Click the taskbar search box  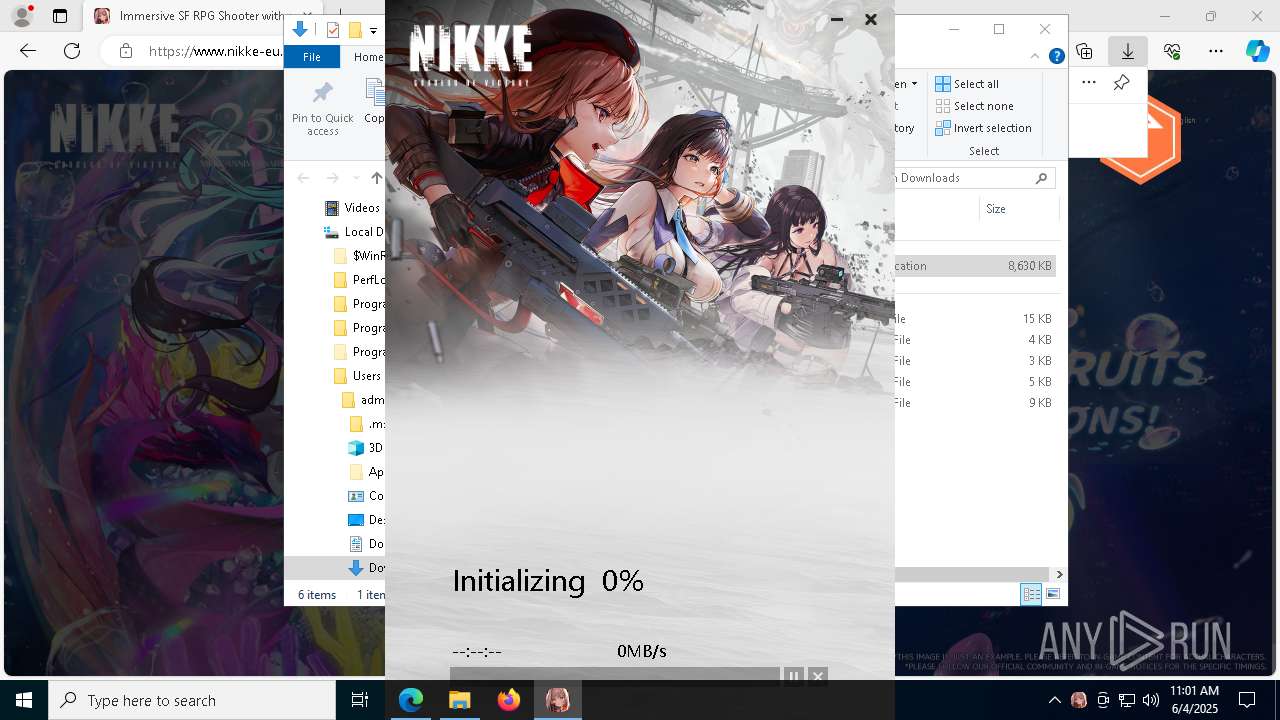click(192, 700)
